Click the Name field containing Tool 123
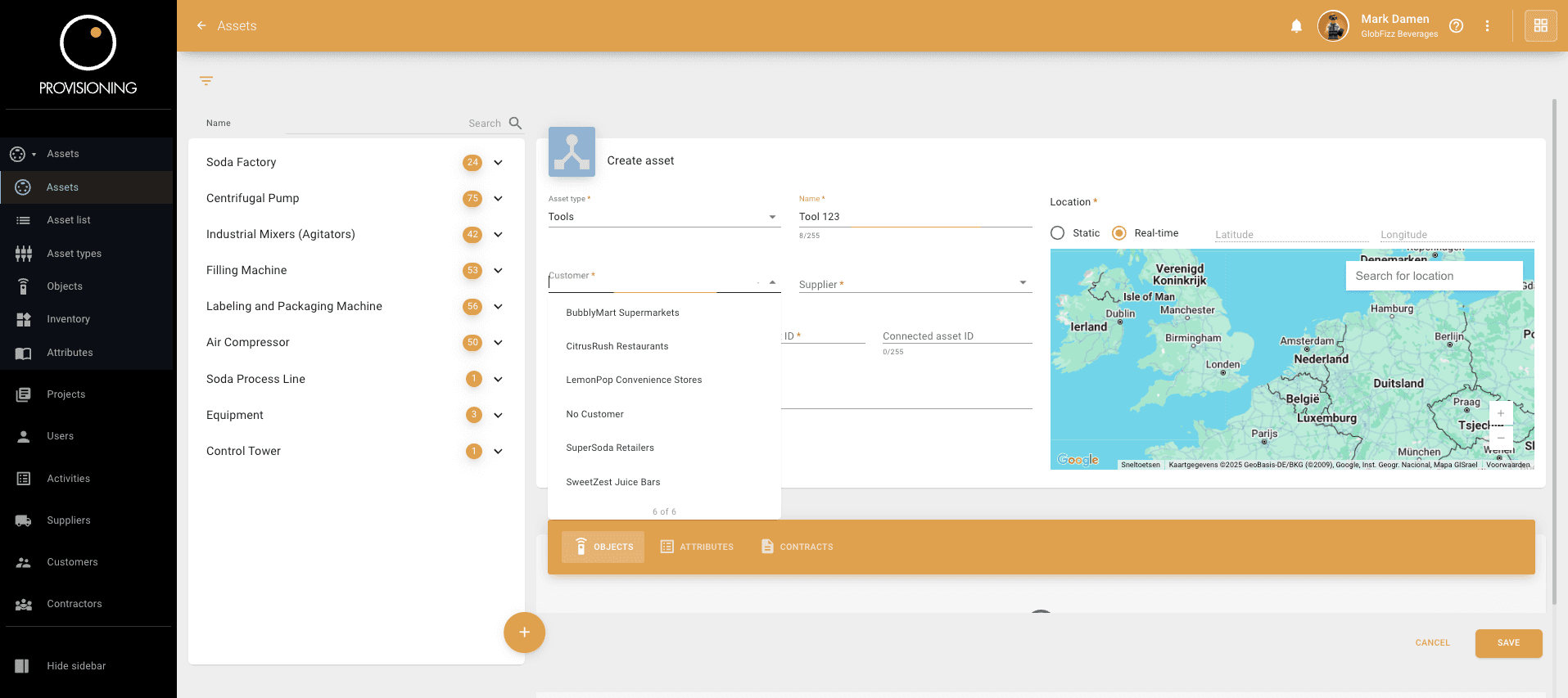This screenshot has height=698, width=1568. click(915, 217)
